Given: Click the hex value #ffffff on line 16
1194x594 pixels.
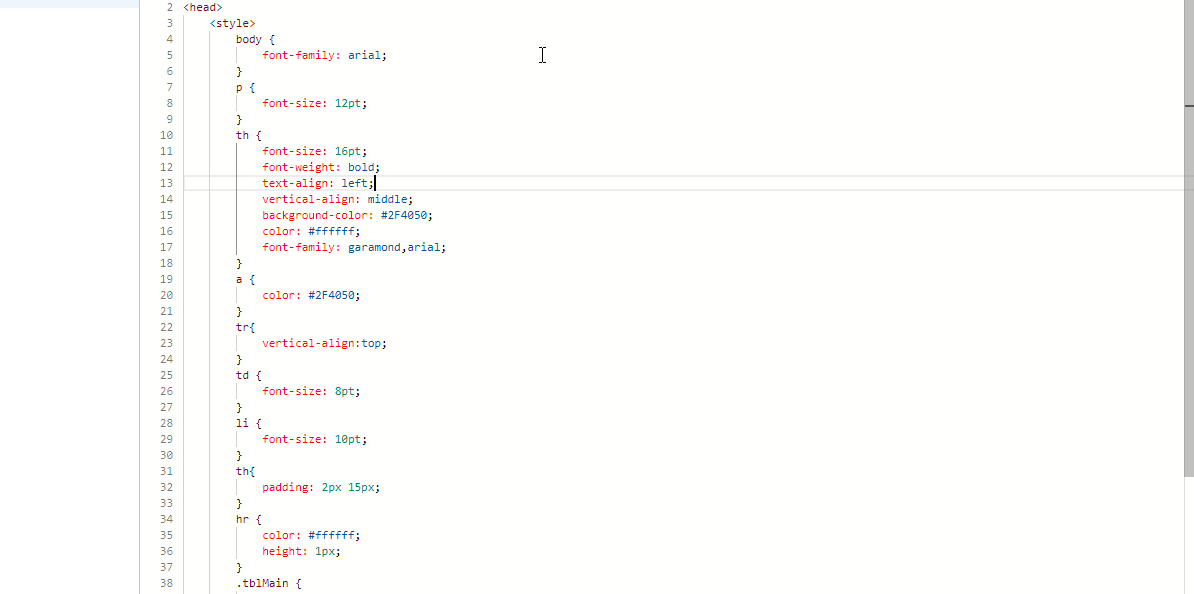Looking at the screenshot, I should (334, 230).
